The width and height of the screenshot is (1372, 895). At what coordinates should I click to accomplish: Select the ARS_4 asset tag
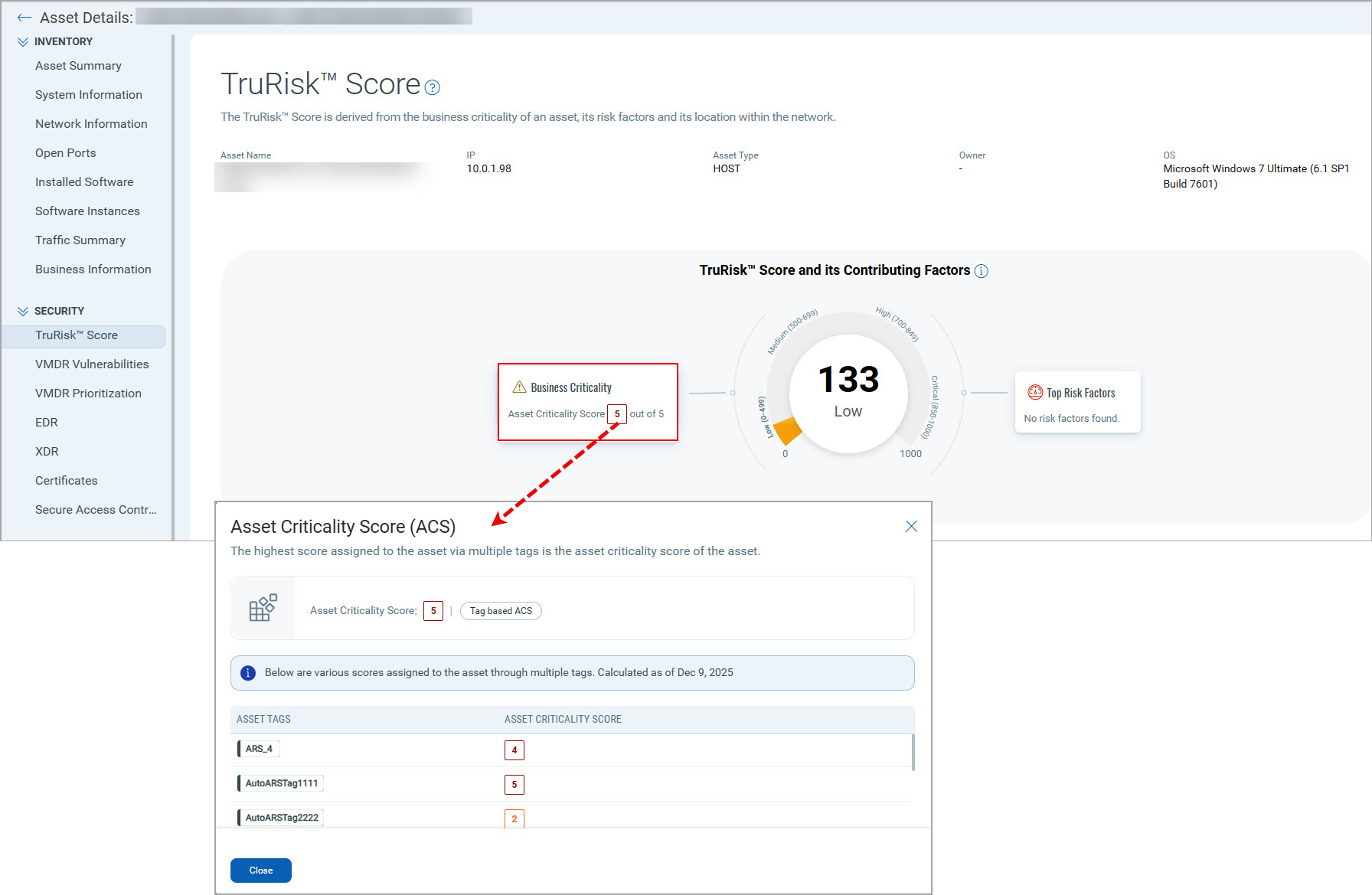tap(259, 749)
